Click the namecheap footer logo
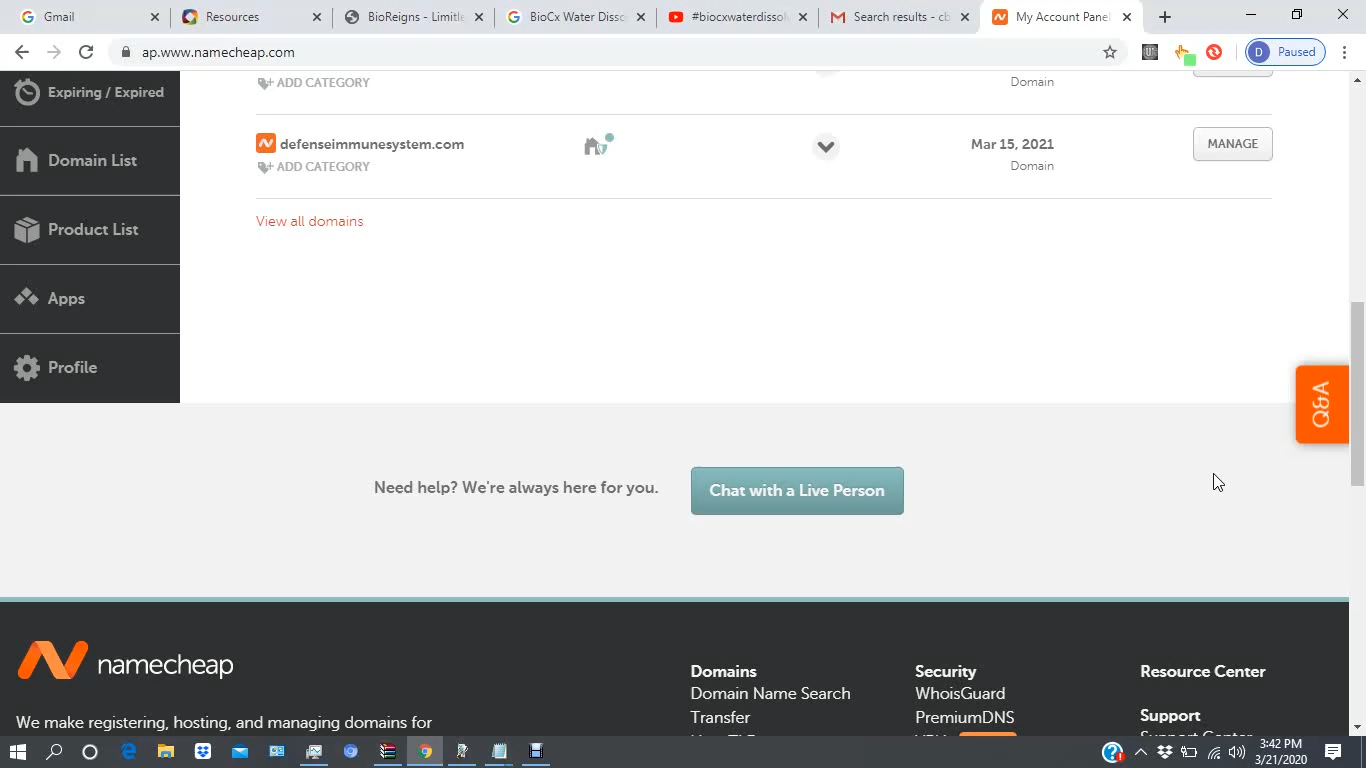Screen dimensions: 1366x768 125,662
